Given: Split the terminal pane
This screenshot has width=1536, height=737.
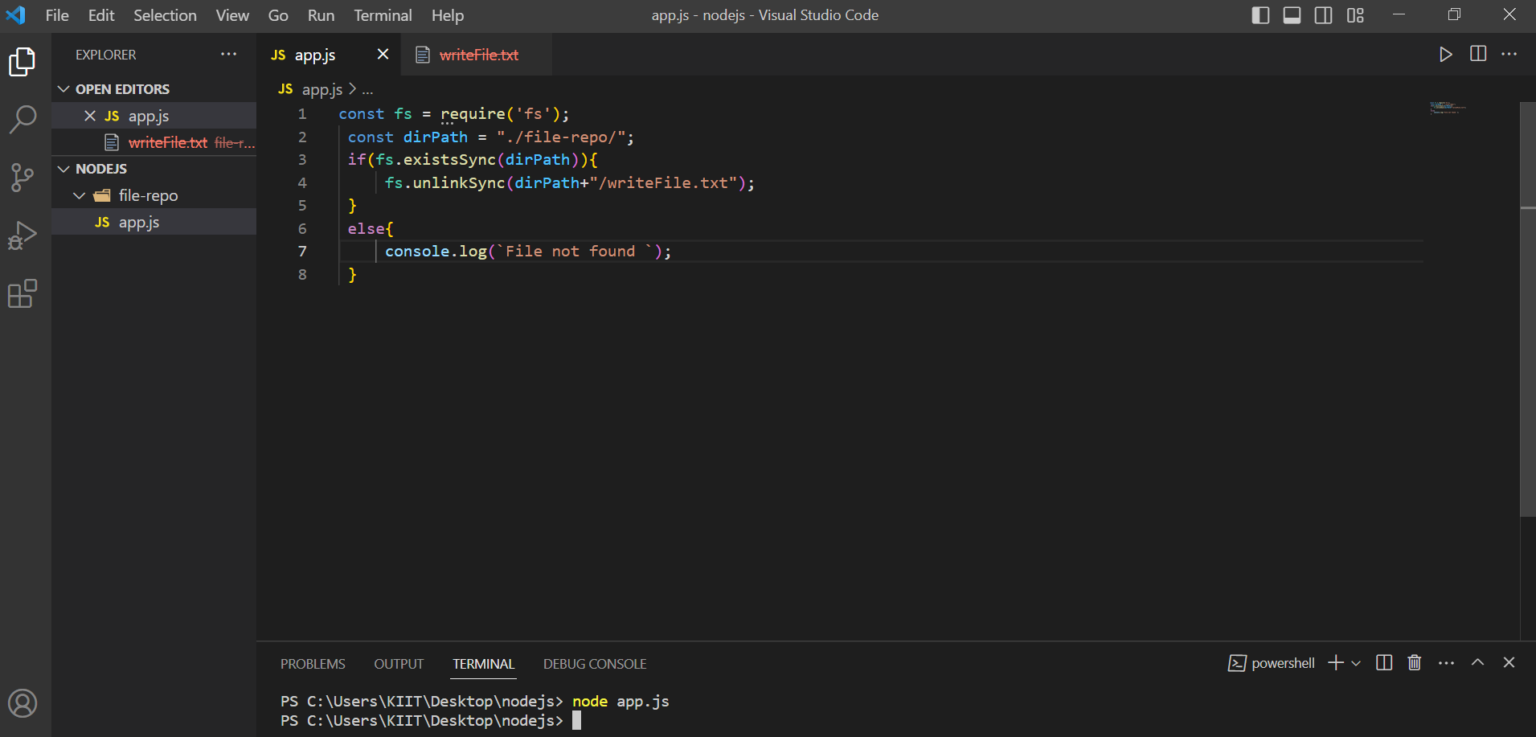Looking at the screenshot, I should coord(1383,662).
